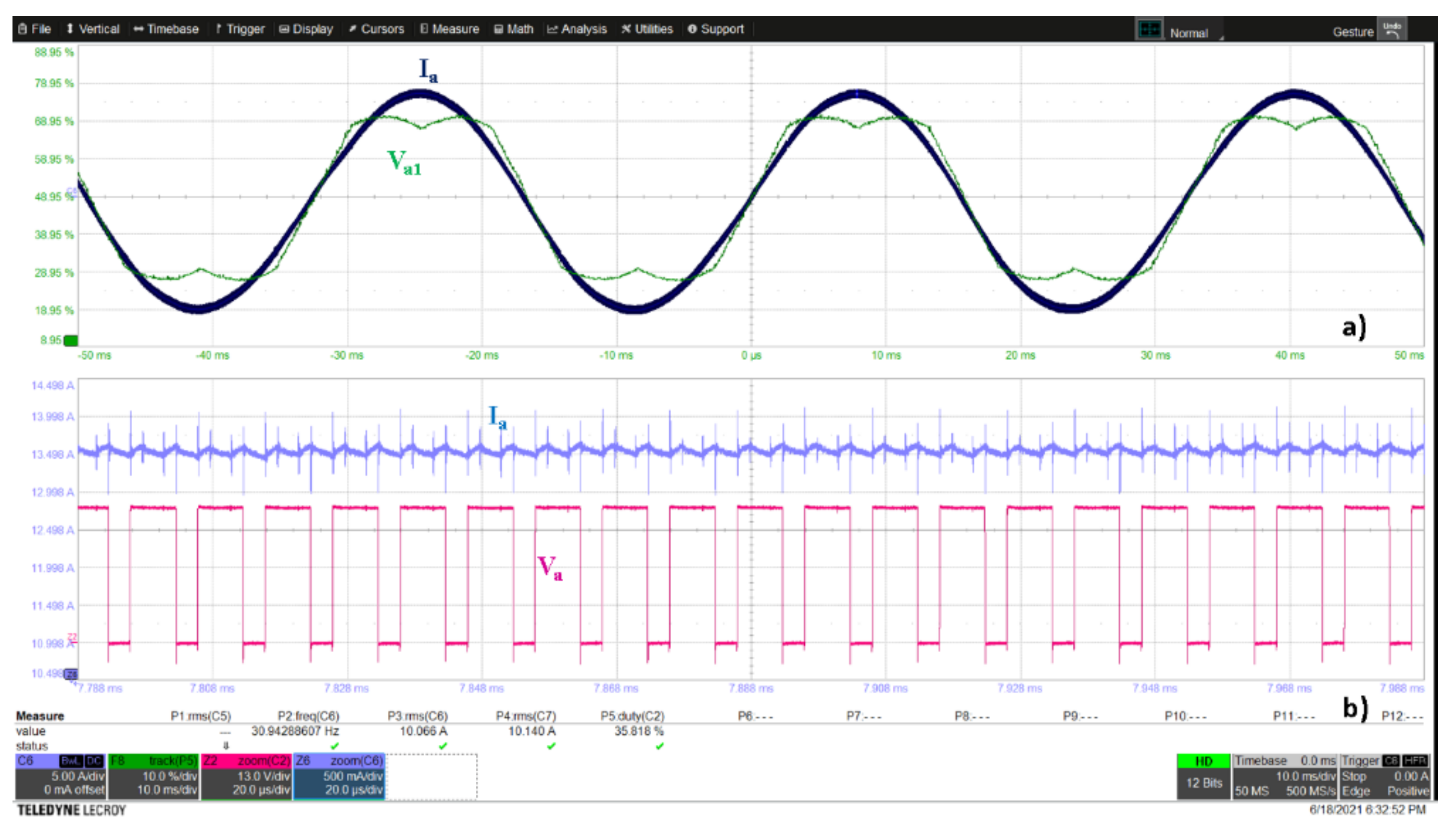Toggle the DC coupling badge on C6
Image resolution: width=1456 pixels, height=828 pixels.
pos(94,761)
